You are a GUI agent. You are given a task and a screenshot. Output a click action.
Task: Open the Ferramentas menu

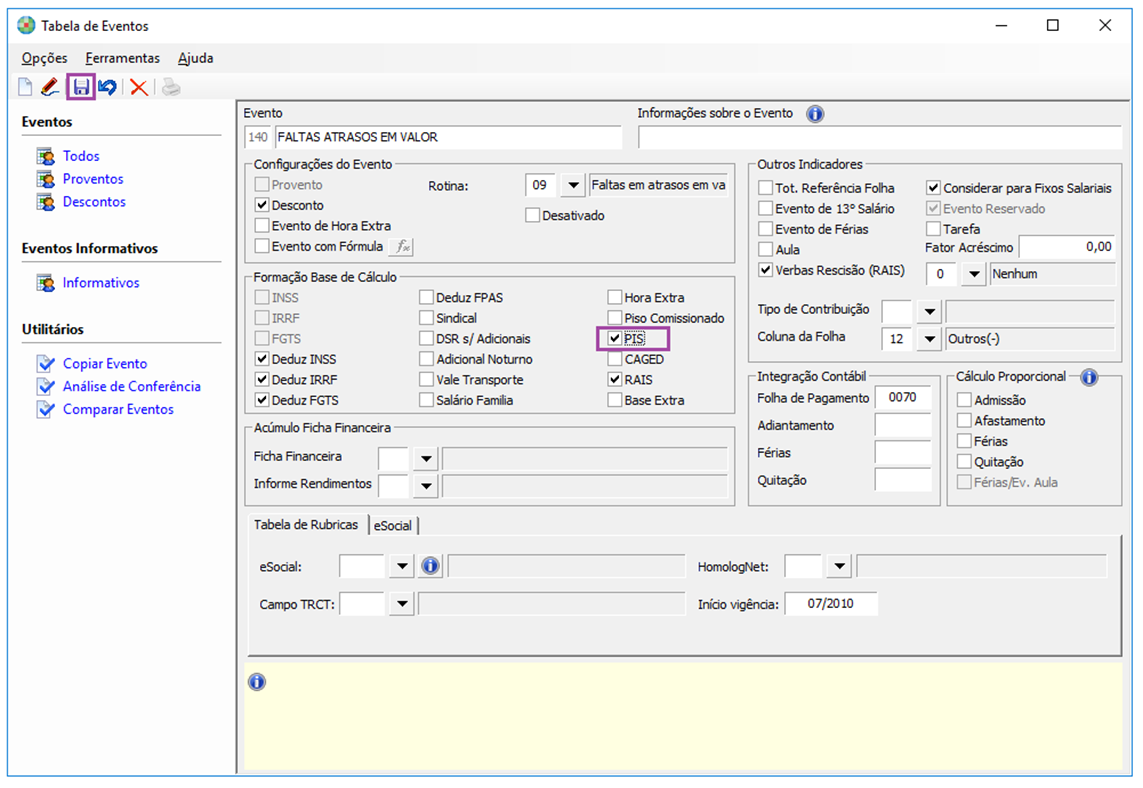point(122,58)
